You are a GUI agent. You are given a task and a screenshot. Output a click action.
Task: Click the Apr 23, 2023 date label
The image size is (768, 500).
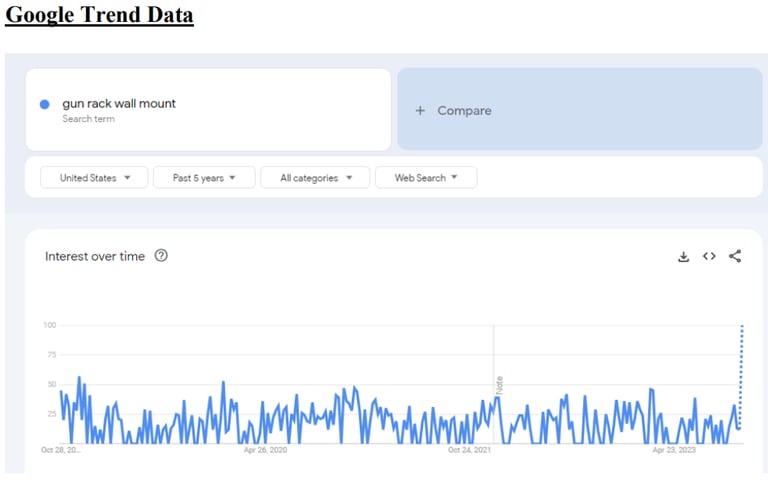click(x=673, y=451)
